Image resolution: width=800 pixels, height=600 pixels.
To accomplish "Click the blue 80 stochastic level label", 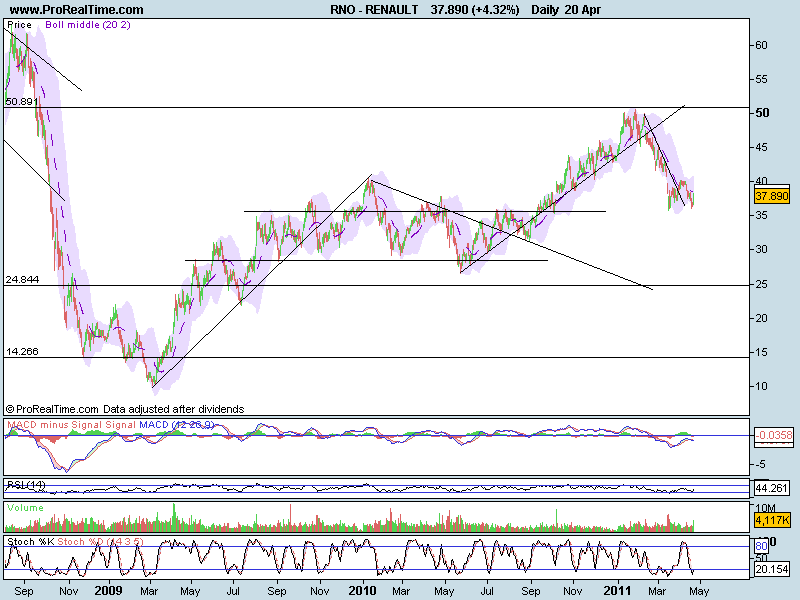I will point(761,546).
